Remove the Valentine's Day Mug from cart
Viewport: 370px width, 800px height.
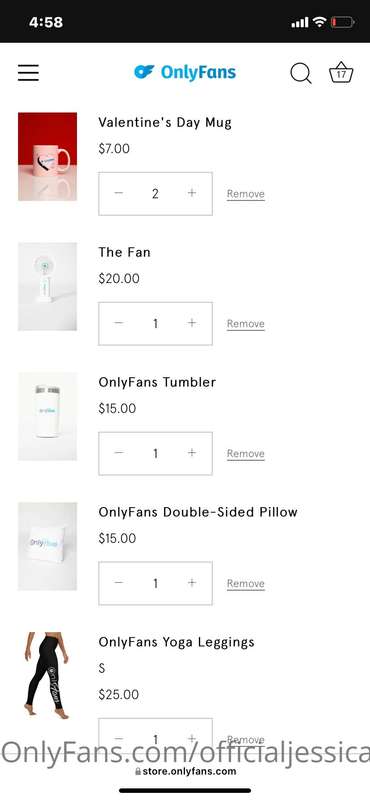[245, 194]
